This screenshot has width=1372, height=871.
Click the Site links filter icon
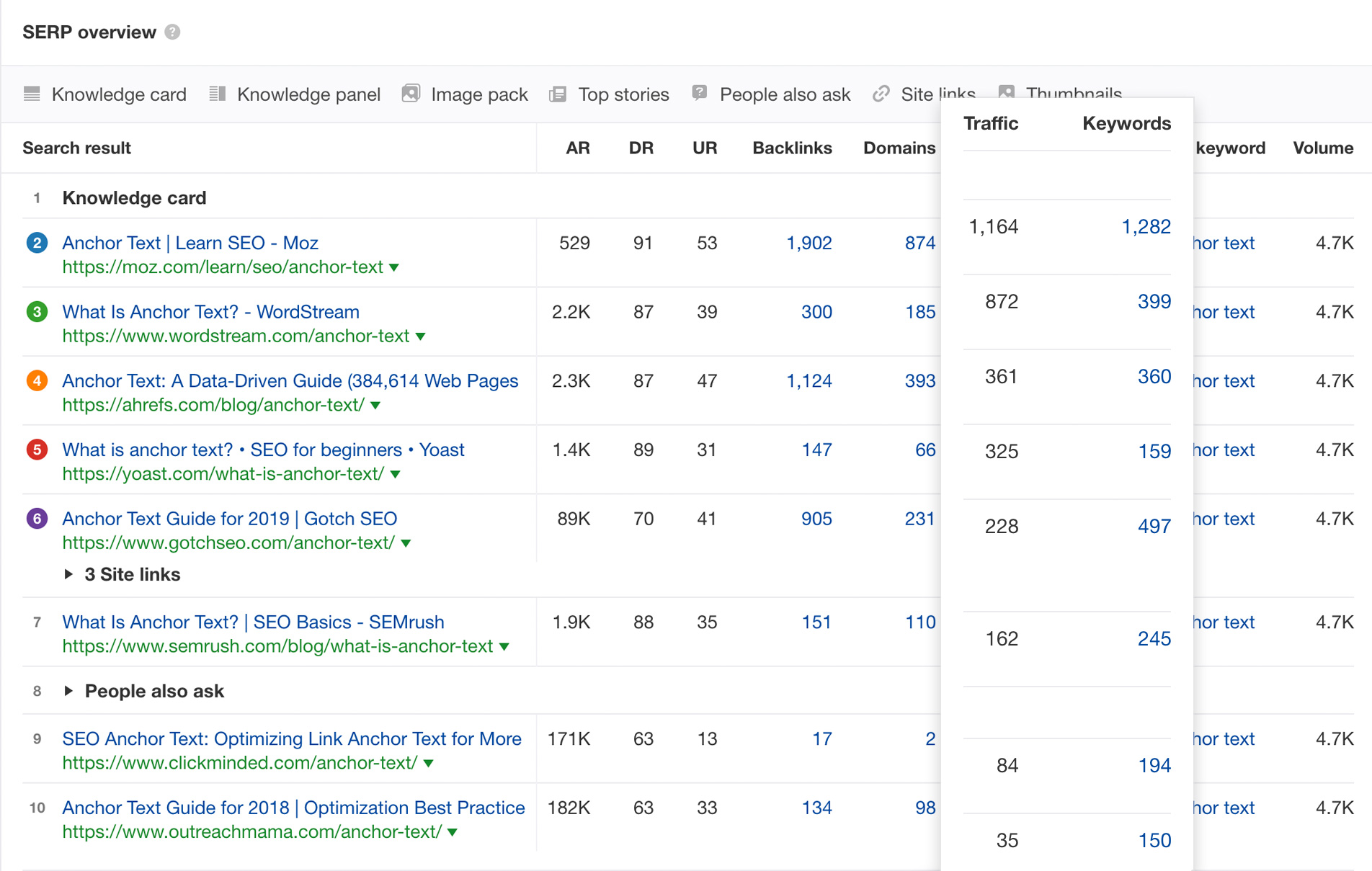click(880, 94)
